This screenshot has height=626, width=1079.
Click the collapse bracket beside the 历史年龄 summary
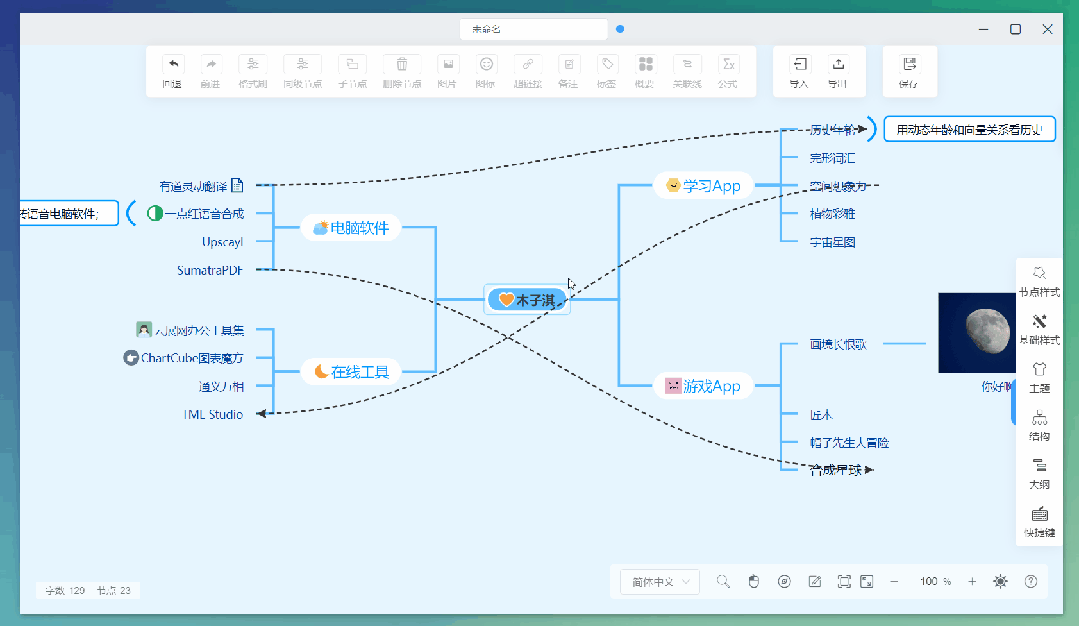pyautogui.click(x=872, y=129)
